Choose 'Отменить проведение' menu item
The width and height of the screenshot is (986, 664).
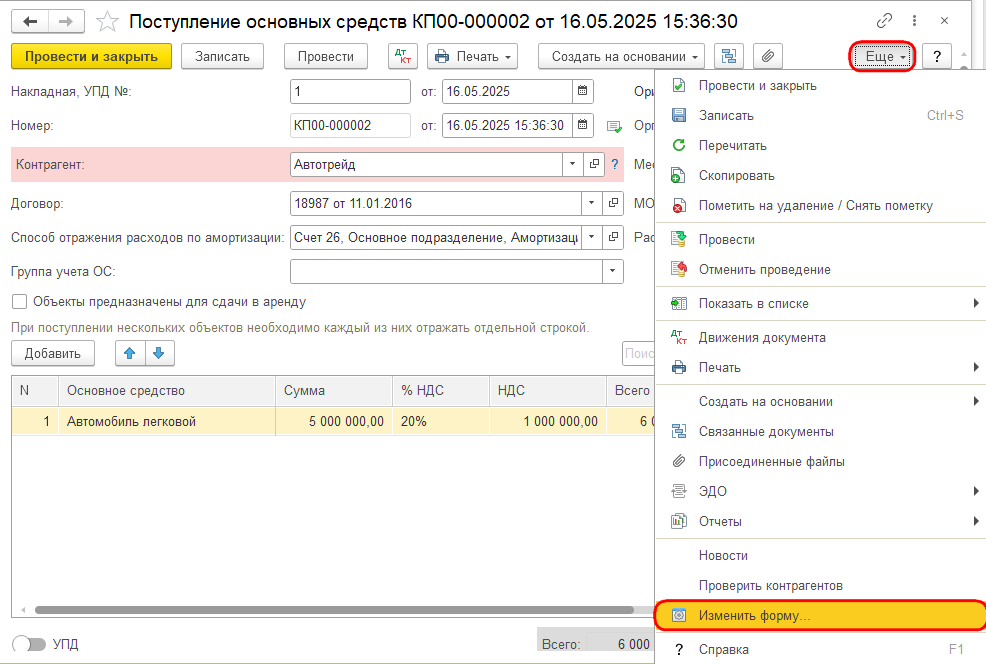click(820, 270)
